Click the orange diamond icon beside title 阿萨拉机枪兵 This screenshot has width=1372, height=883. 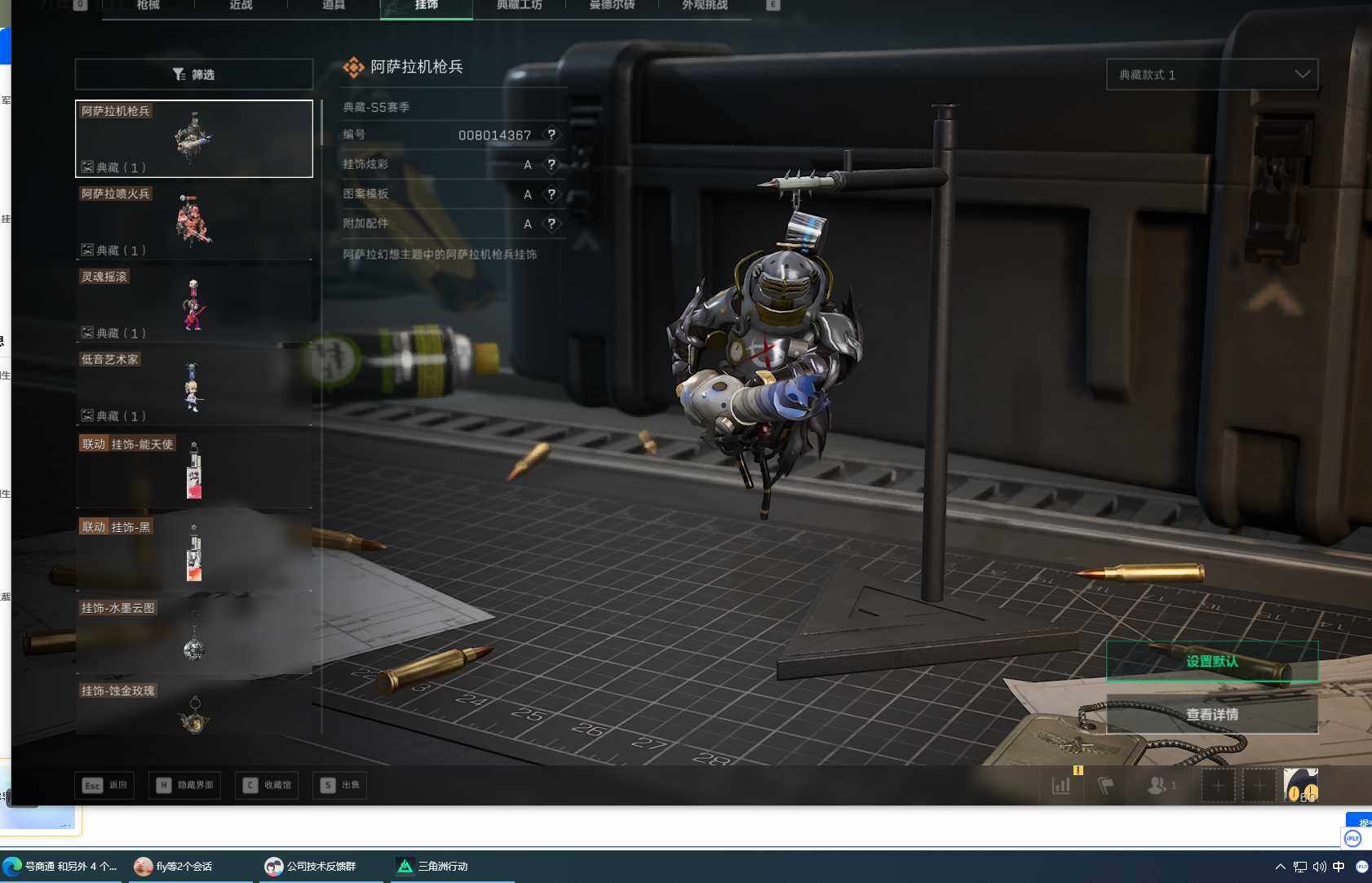353,67
